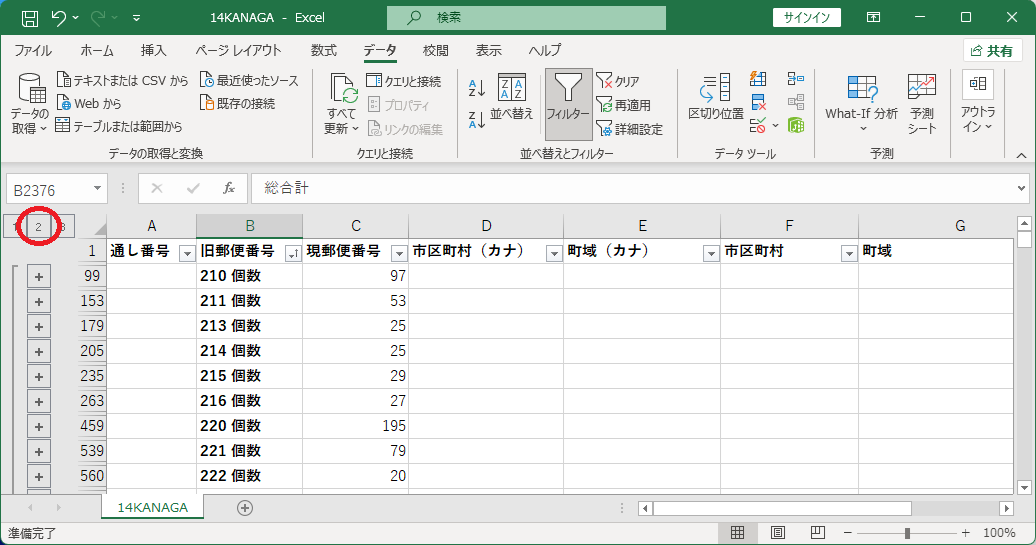Screen dimensions: 1036x545
Task: Click the Share (共有) button
Action: 992,51
